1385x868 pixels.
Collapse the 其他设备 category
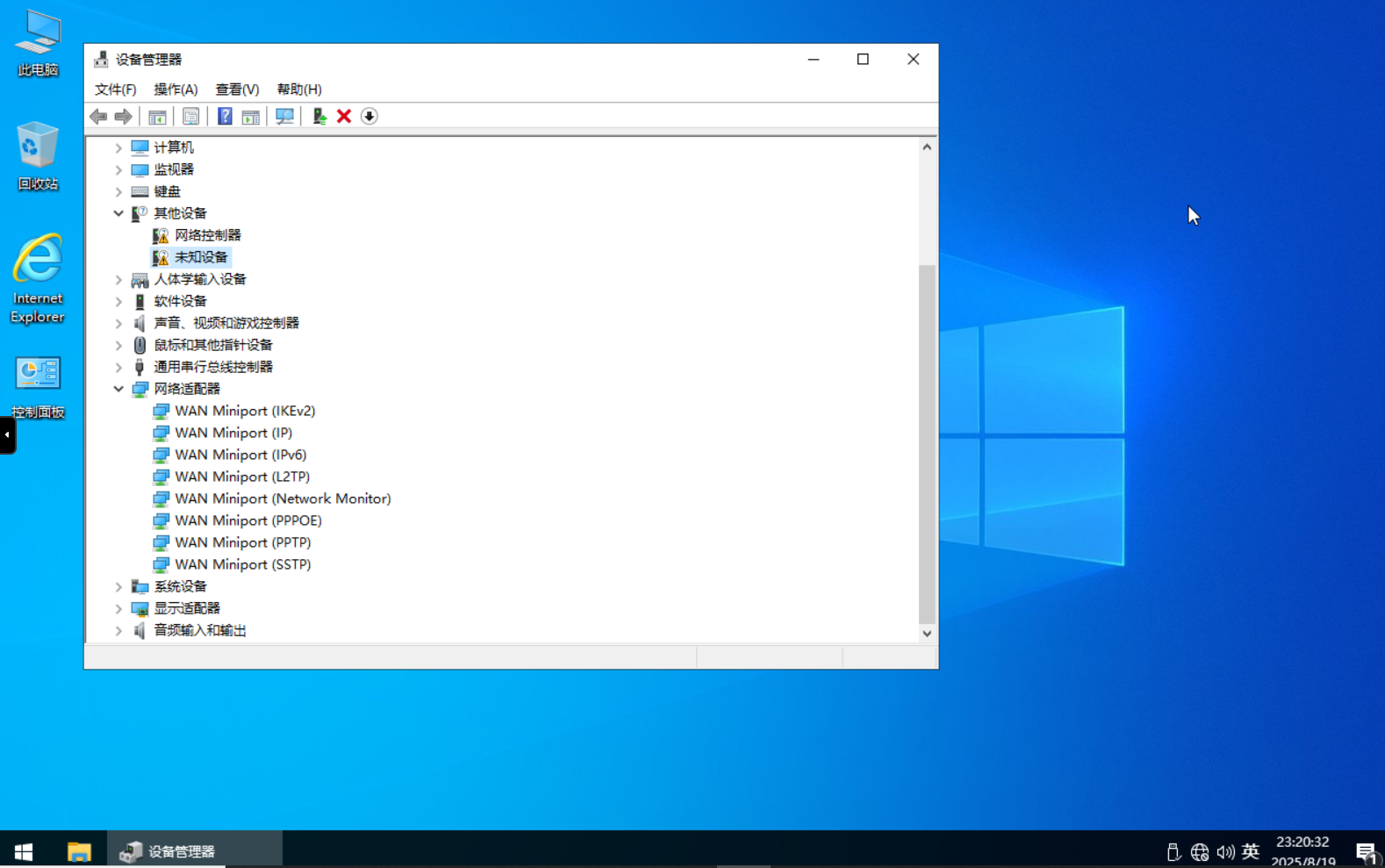coord(118,213)
